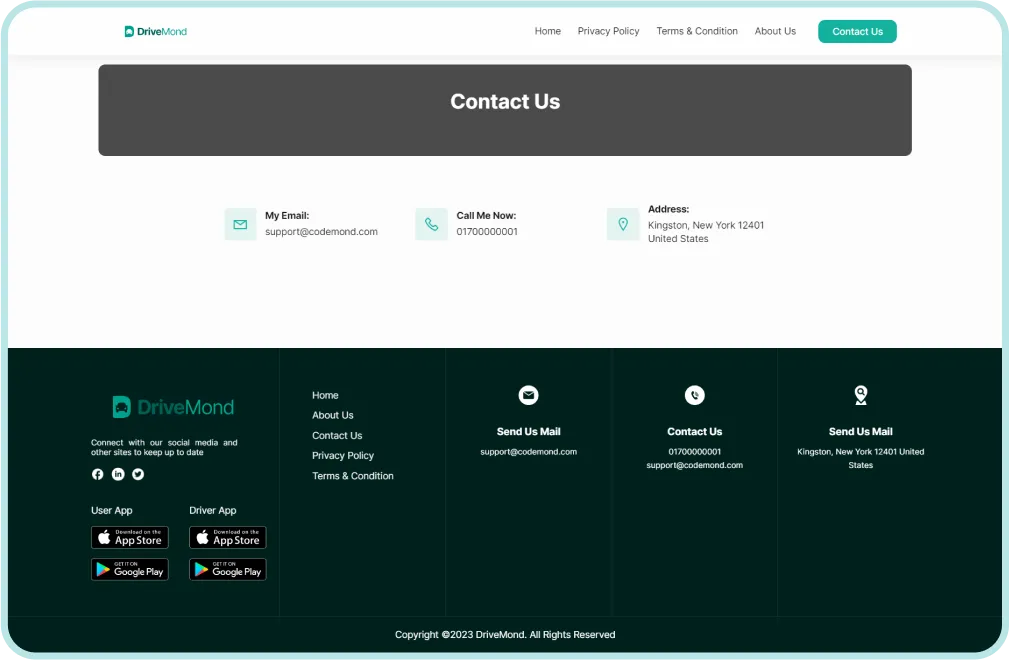
Task: Click footer phone number 01700000001
Action: [x=694, y=452]
